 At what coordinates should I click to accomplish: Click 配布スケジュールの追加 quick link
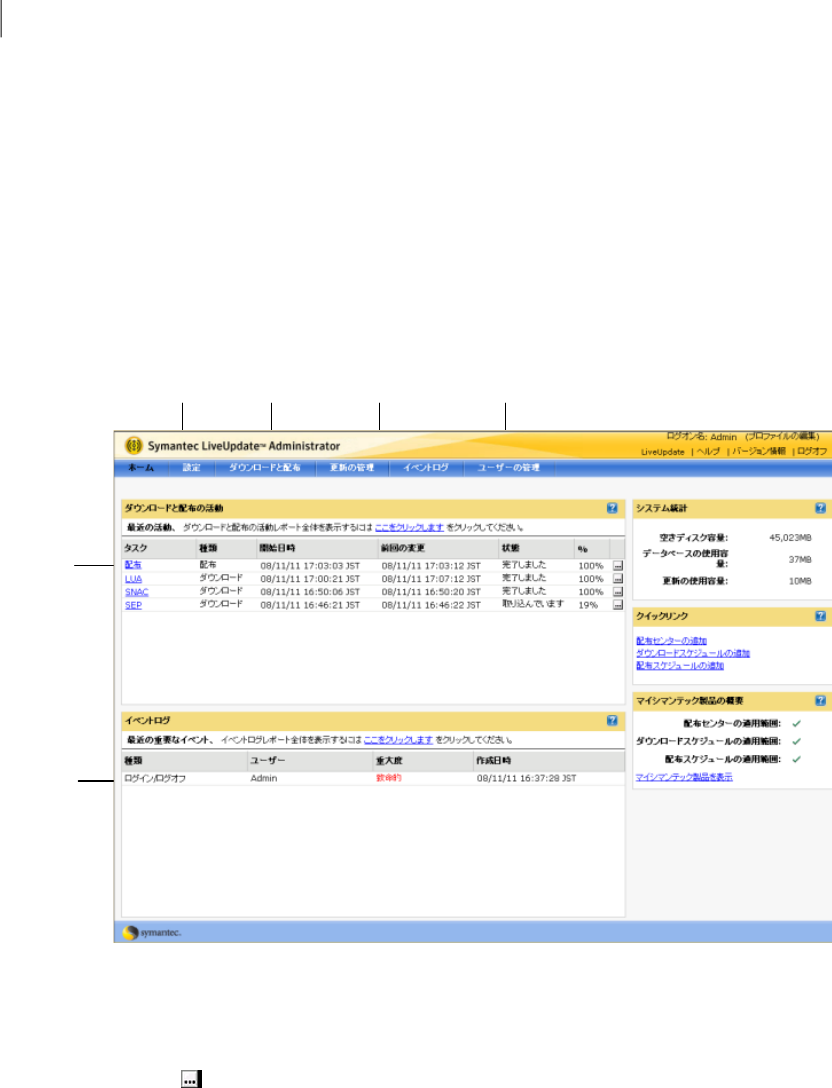pyautogui.click(x=679, y=665)
